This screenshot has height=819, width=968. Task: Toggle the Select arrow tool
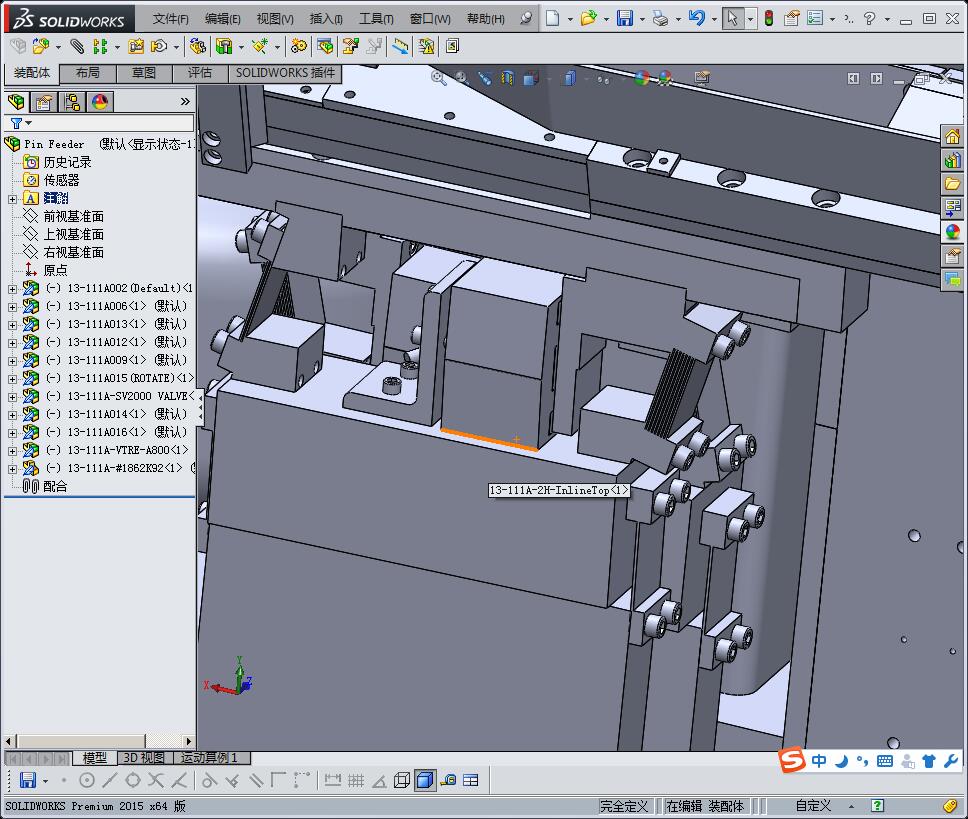[x=733, y=19]
